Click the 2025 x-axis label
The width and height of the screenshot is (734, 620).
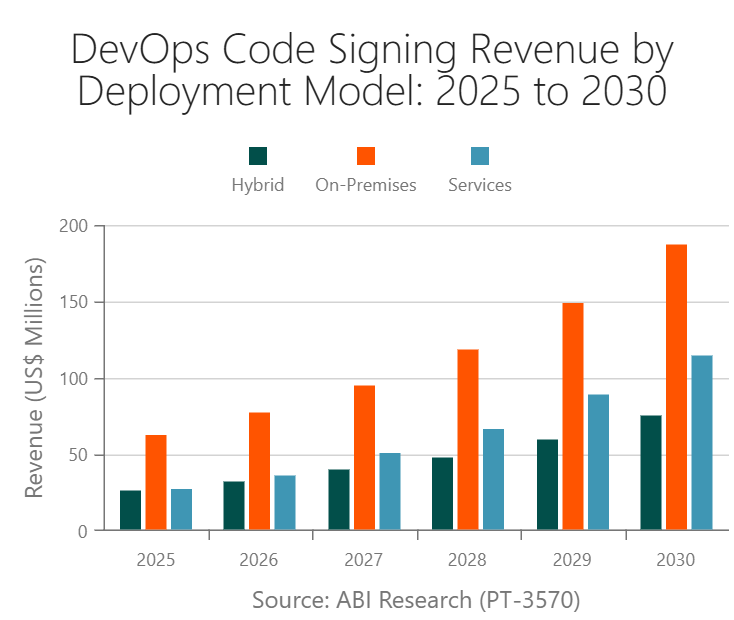point(155,560)
